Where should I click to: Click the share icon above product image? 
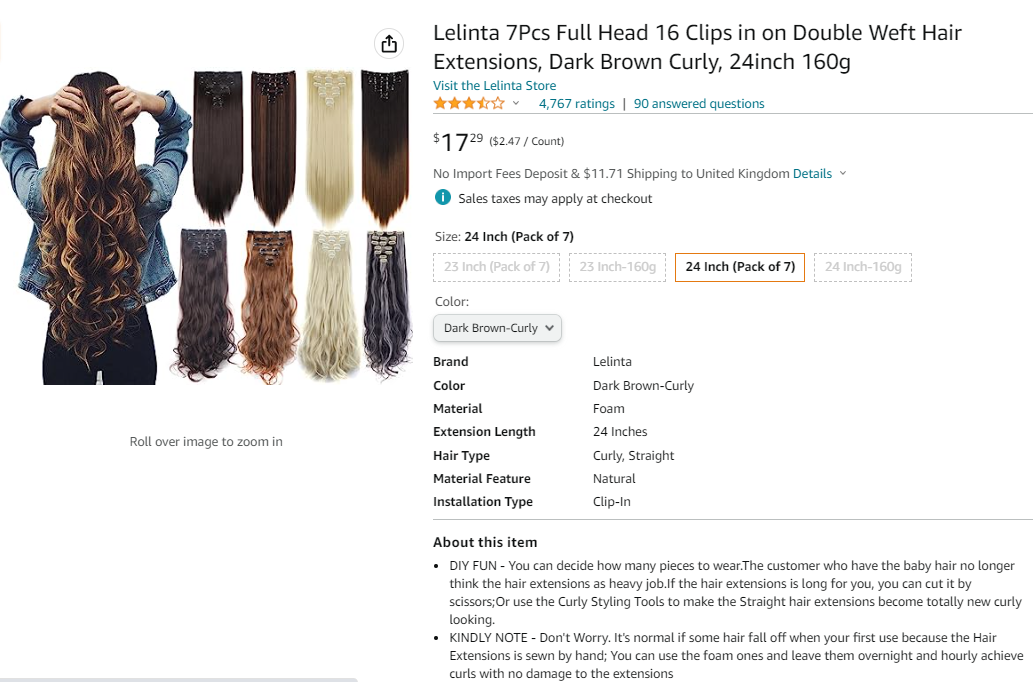tap(389, 44)
